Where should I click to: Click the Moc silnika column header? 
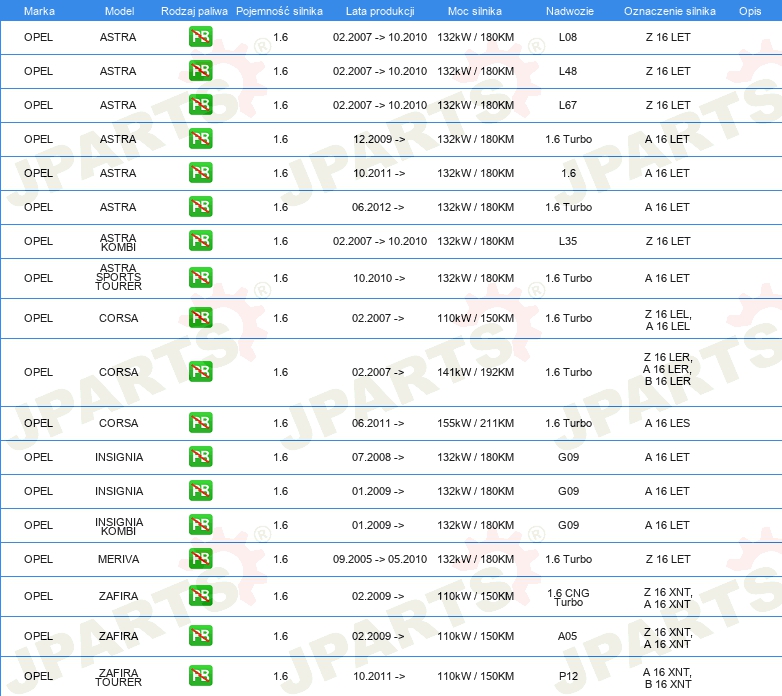(x=475, y=11)
